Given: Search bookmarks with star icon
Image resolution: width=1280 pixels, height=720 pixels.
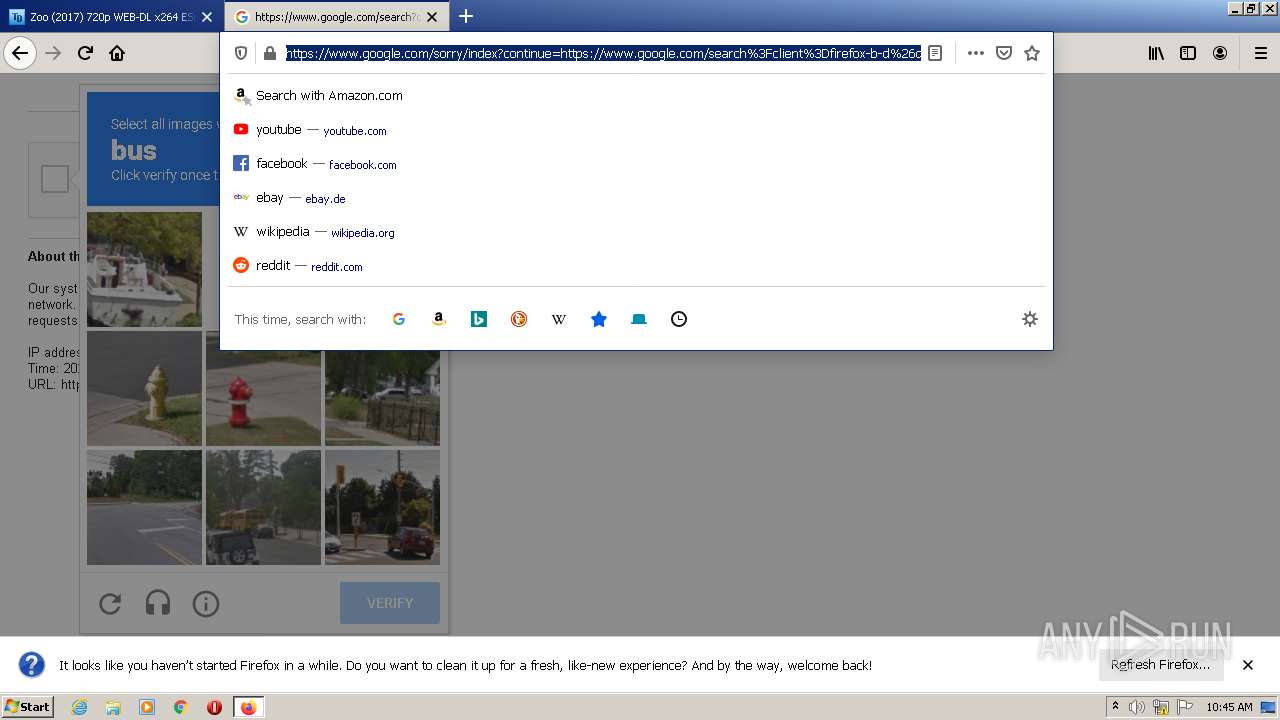Looking at the screenshot, I should (x=599, y=319).
